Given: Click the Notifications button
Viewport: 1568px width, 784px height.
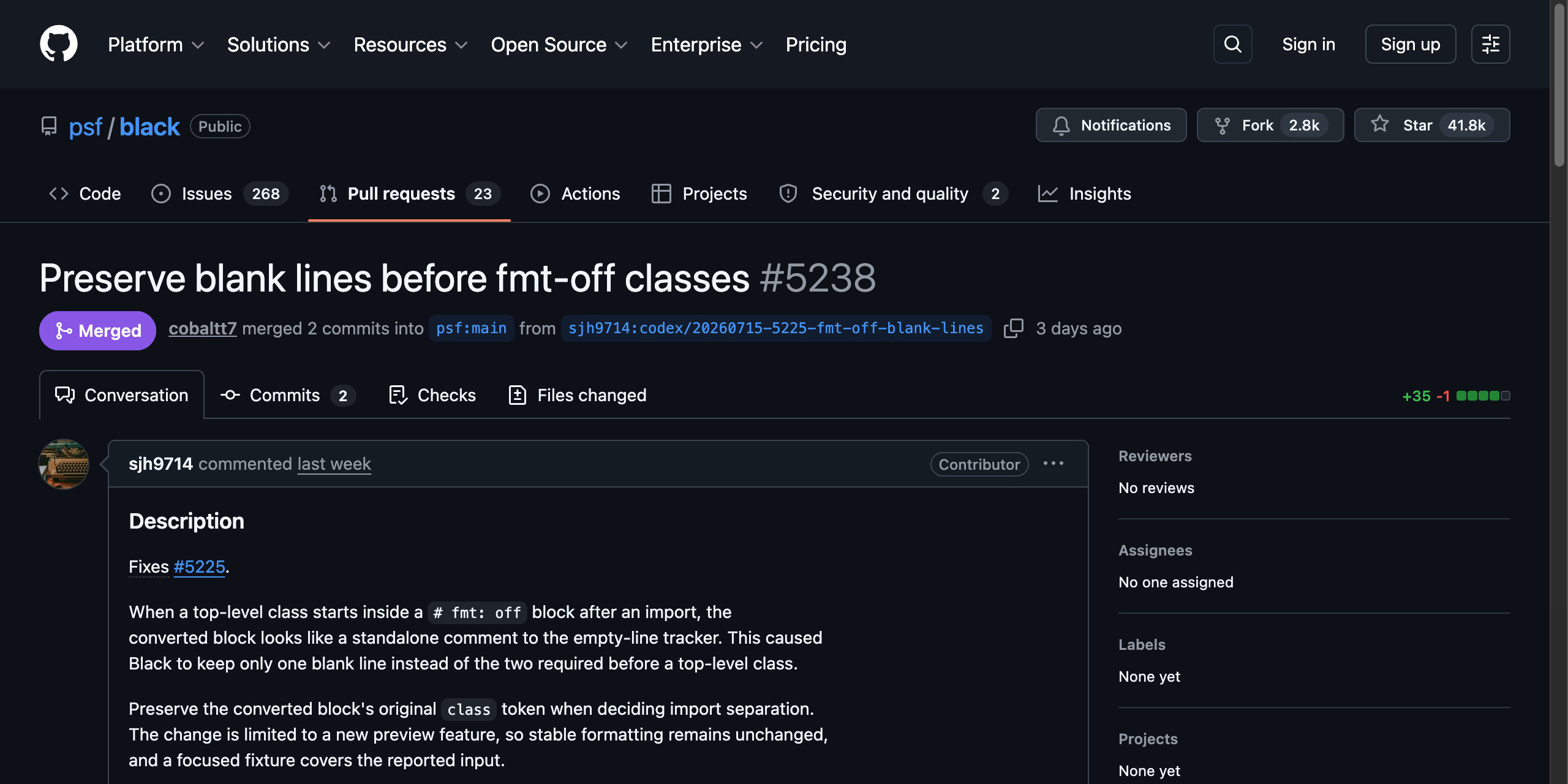Looking at the screenshot, I should (1111, 125).
